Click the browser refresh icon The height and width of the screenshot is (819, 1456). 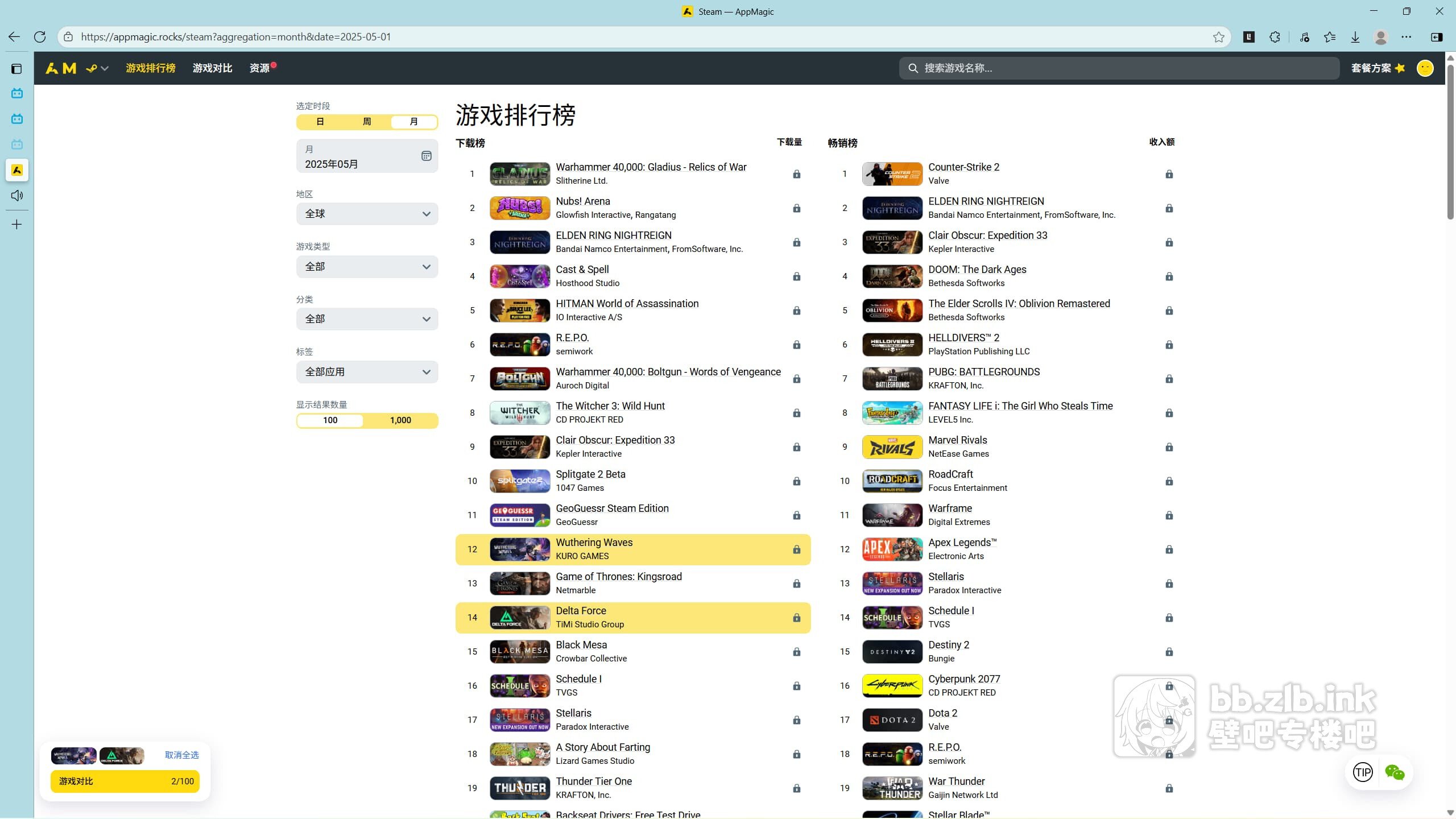click(40, 37)
